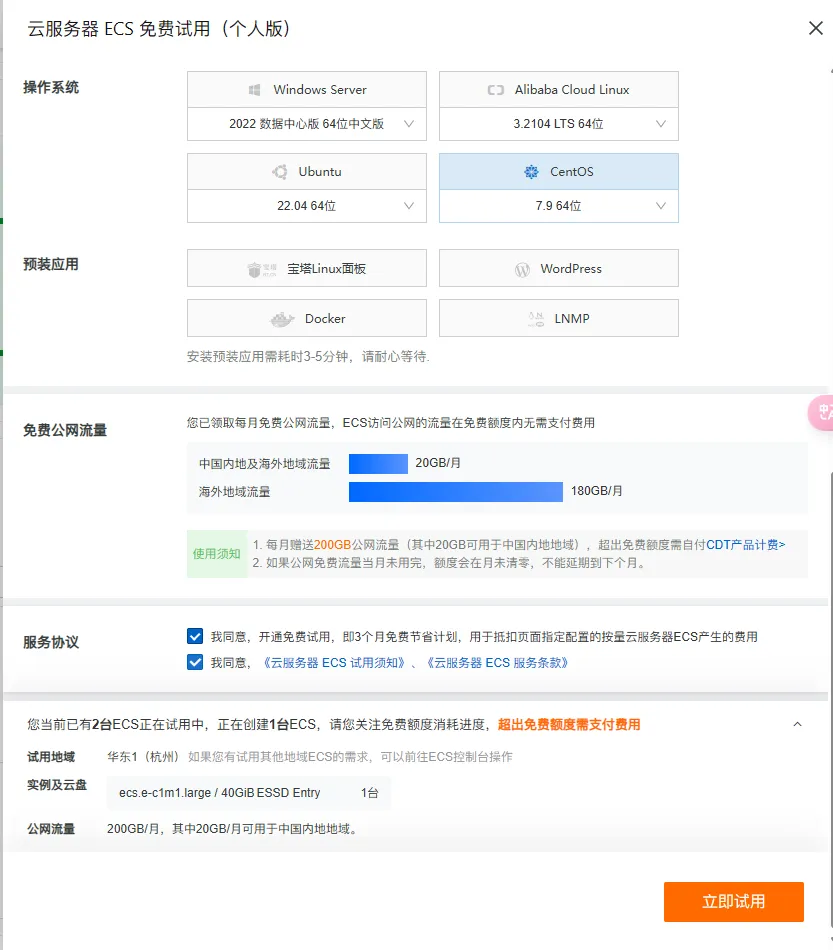Click the LNMP logo icon
The width and height of the screenshot is (833, 950).
pyautogui.click(x=536, y=319)
